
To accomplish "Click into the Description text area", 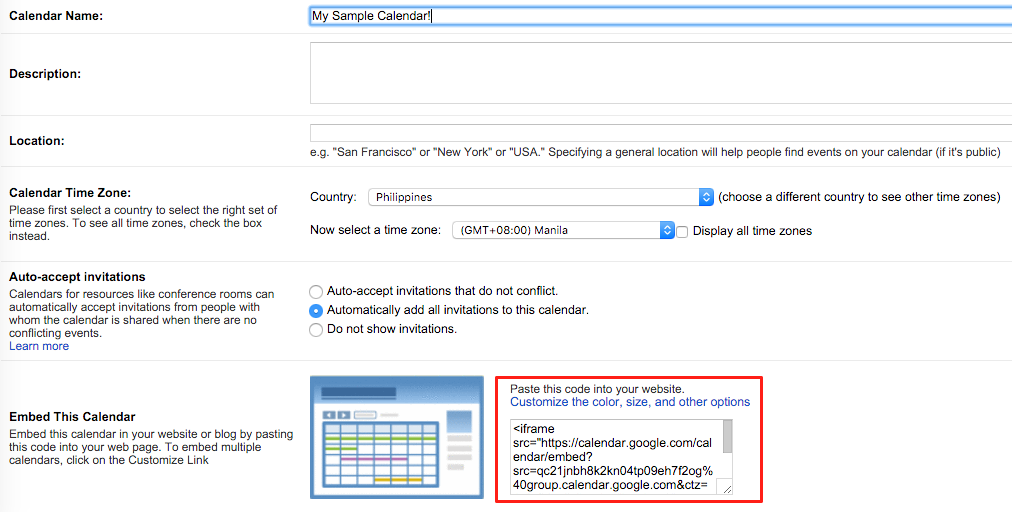I will pos(661,73).
